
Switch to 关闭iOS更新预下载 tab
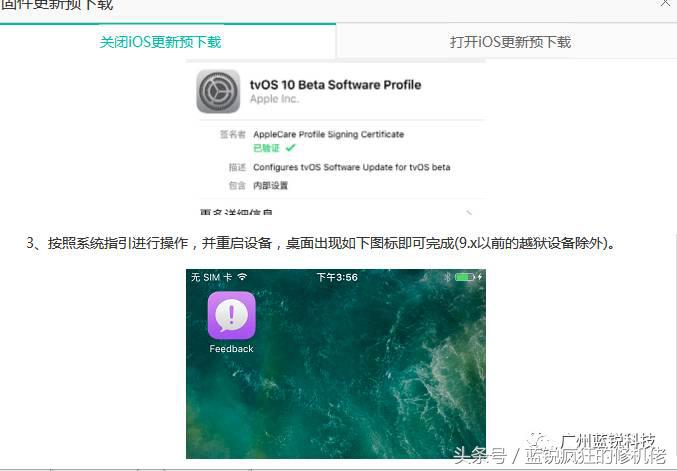(x=161, y=42)
